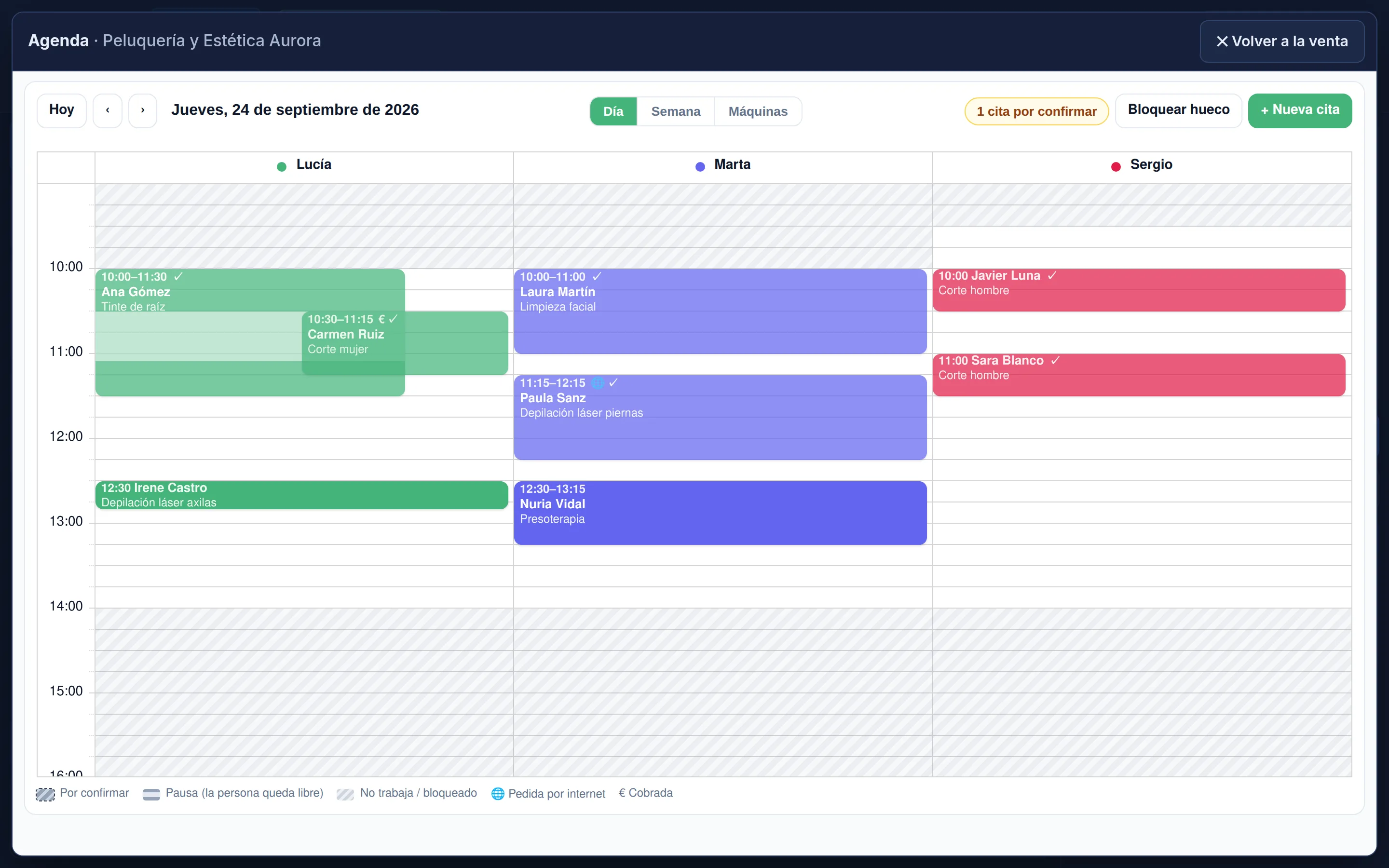The width and height of the screenshot is (1389, 868).
Task: Click Lucía's green color dot
Action: click(281, 166)
